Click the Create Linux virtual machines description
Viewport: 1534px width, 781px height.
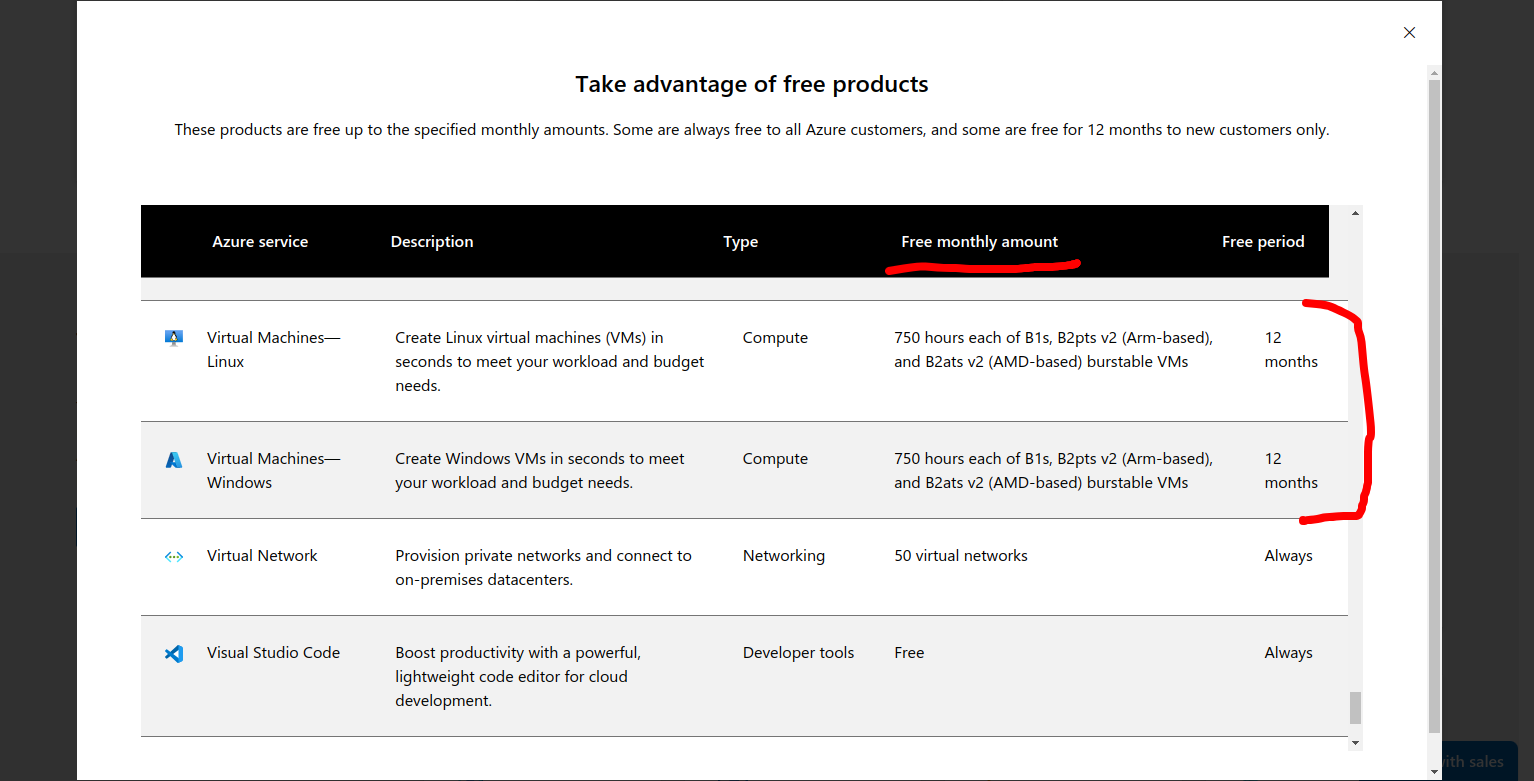(550, 362)
